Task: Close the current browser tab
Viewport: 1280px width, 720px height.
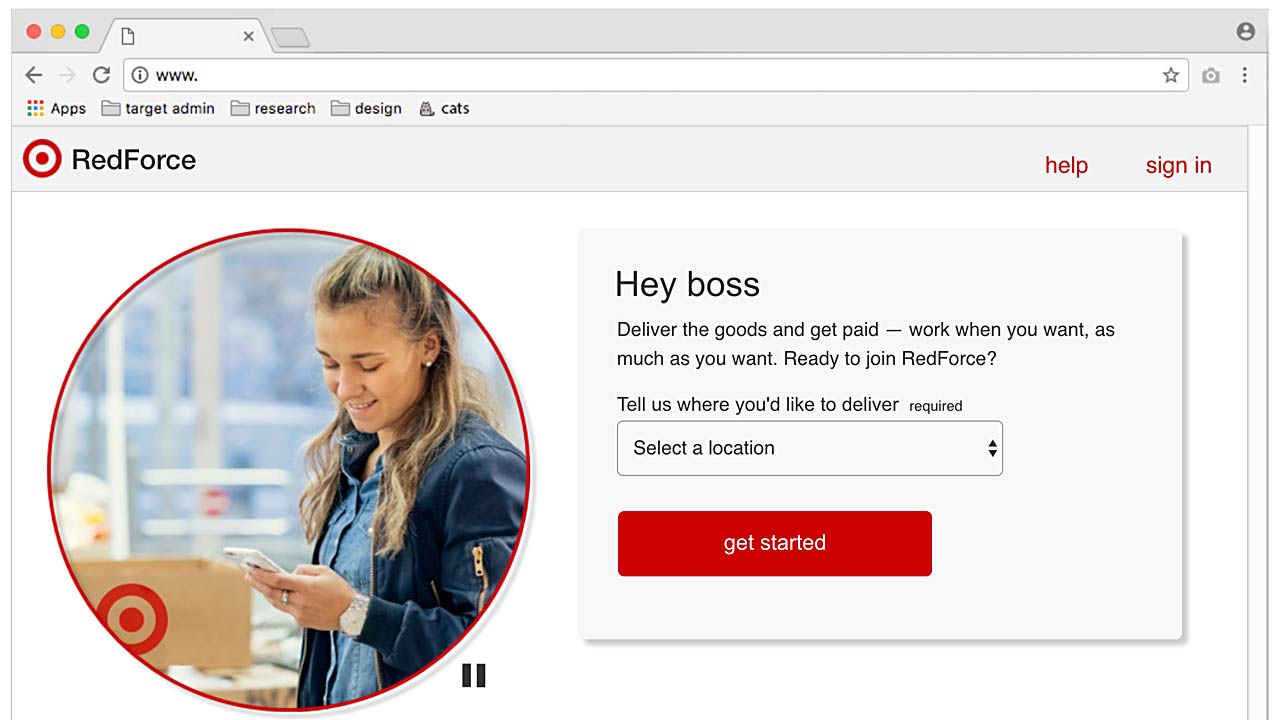Action: pos(248,36)
